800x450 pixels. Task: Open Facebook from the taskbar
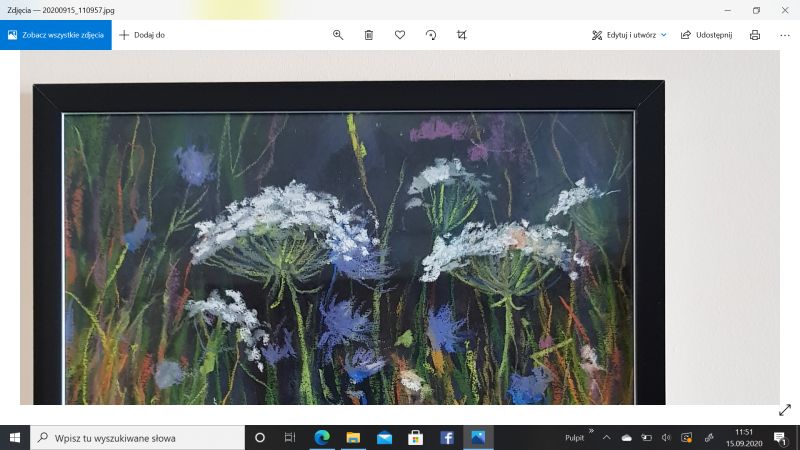pyautogui.click(x=447, y=437)
